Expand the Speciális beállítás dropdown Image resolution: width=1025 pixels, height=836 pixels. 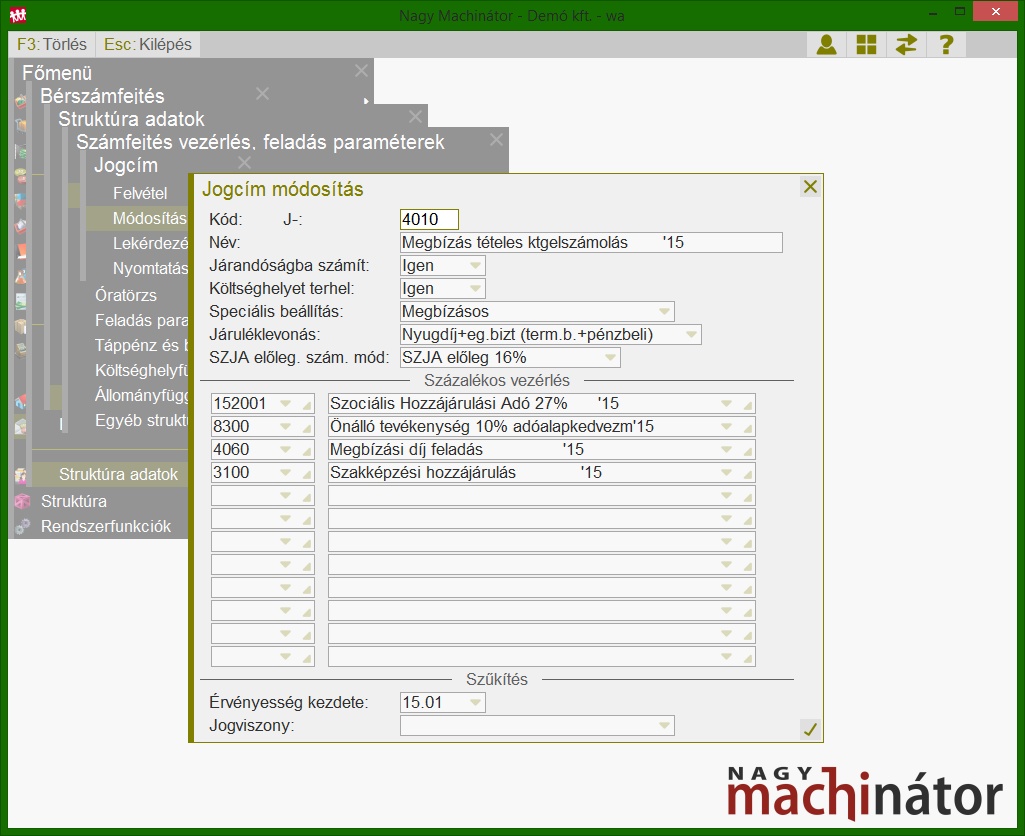click(664, 312)
